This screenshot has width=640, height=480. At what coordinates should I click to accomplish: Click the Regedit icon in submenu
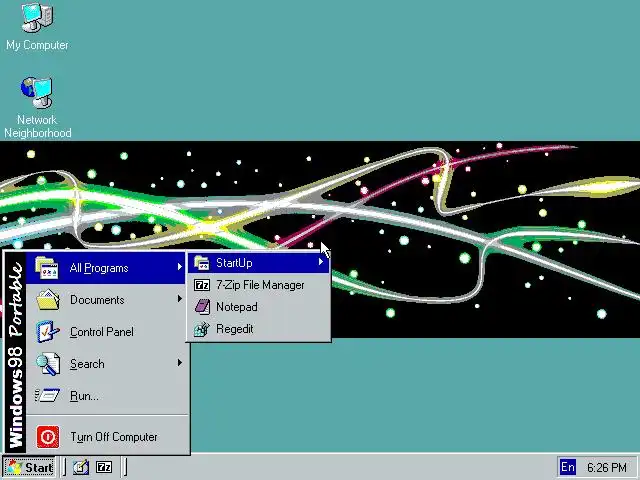point(202,329)
